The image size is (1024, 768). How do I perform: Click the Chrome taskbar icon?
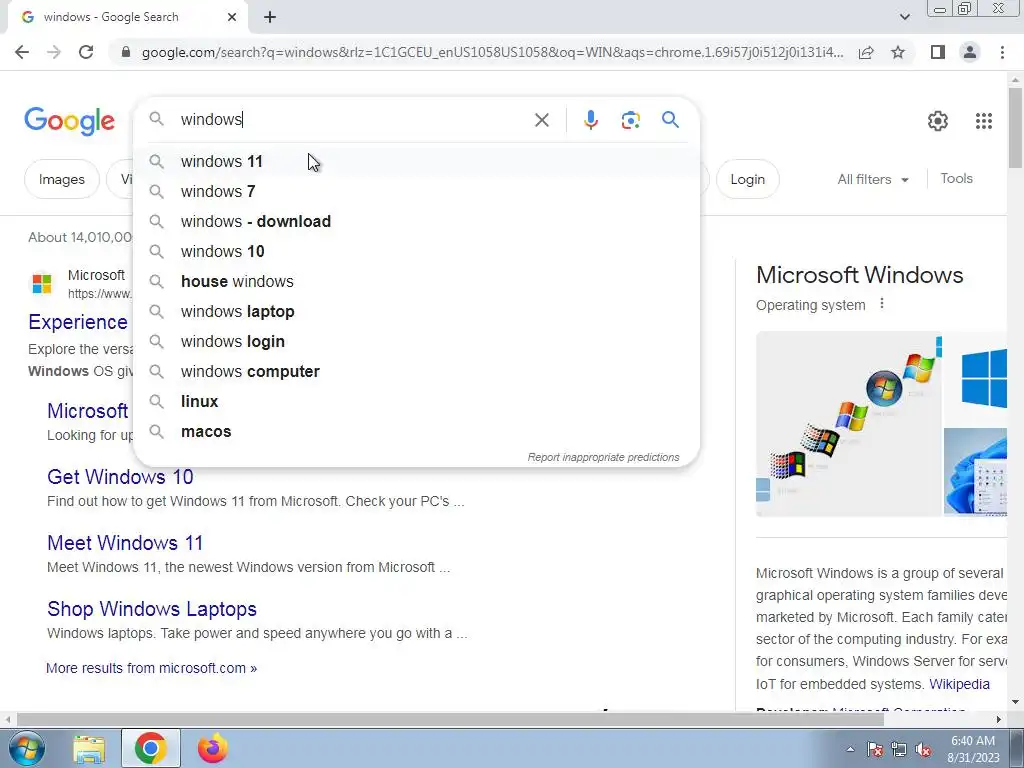[150, 748]
